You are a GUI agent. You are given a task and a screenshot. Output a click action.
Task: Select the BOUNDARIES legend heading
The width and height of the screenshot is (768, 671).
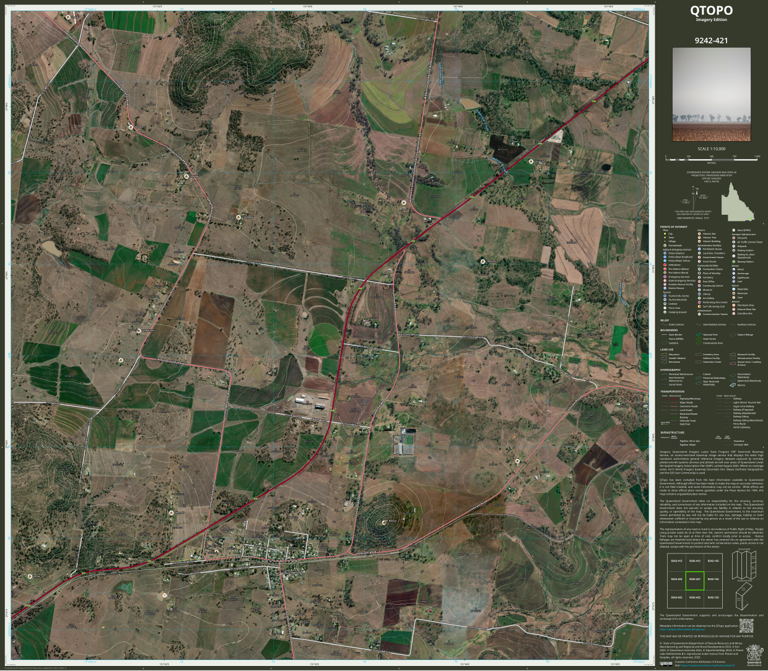[669, 330]
